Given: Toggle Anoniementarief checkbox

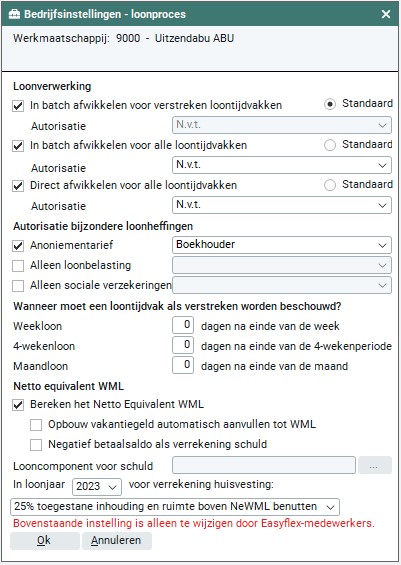Looking at the screenshot, I should point(18,246).
